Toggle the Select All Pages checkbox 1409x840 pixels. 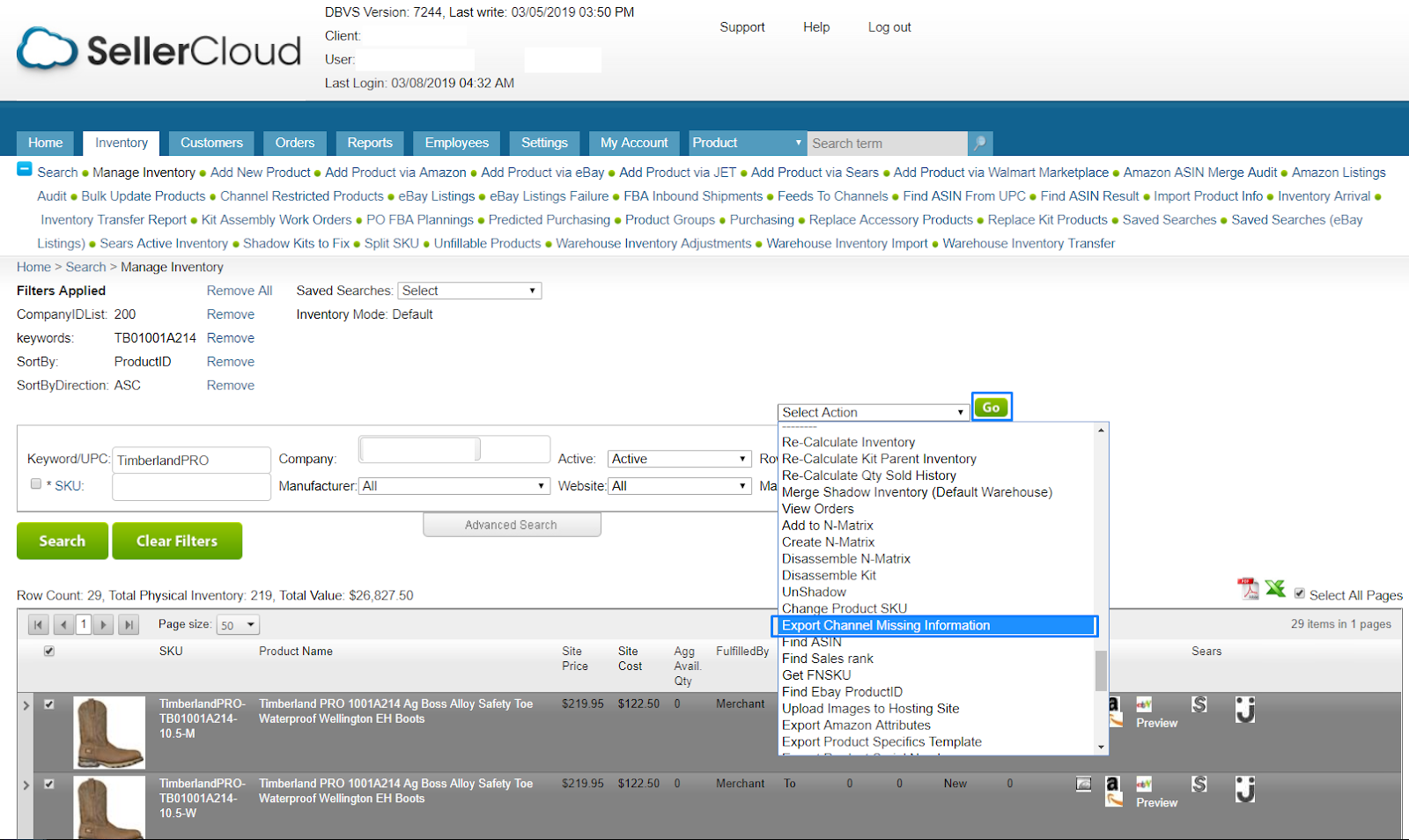[1300, 593]
